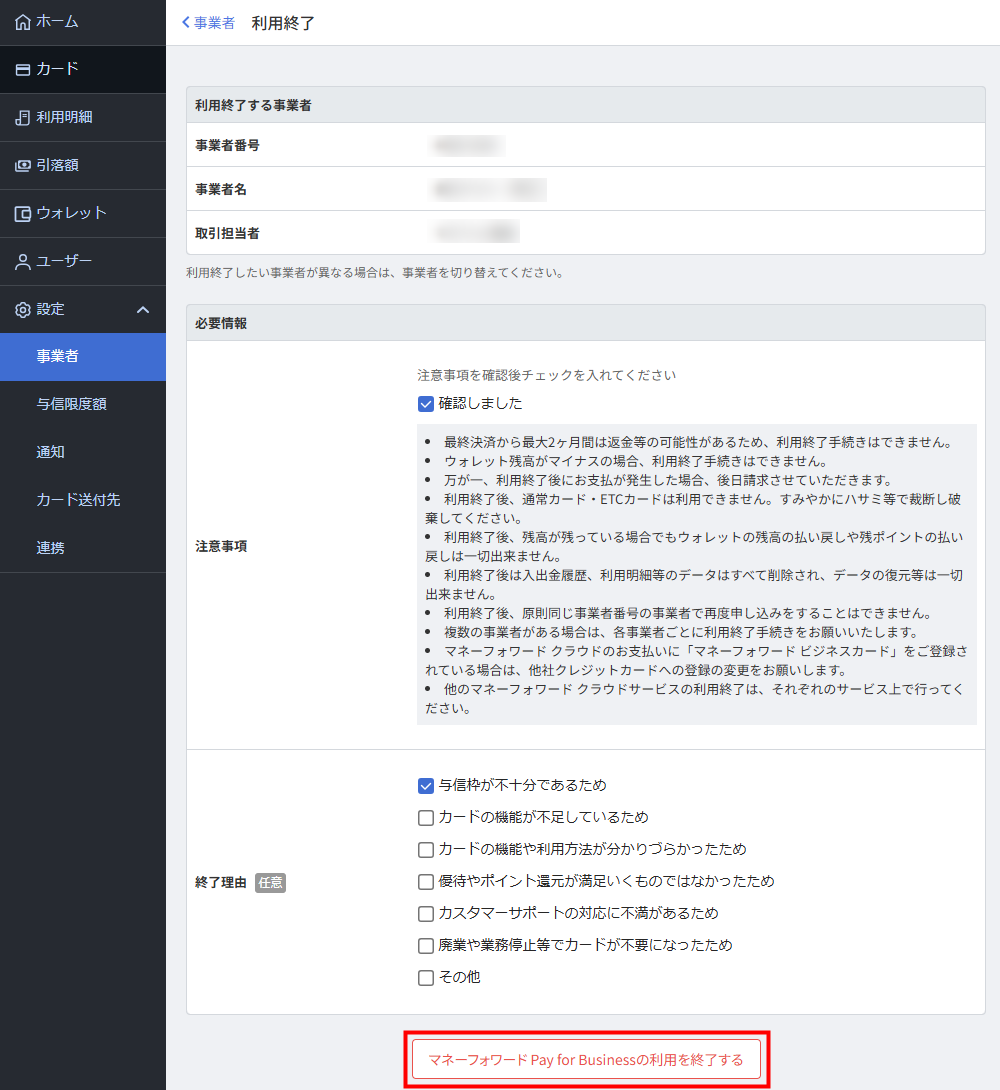The image size is (1000, 1090).
Task: Click the Card icon in sidebar
Action: click(23, 70)
